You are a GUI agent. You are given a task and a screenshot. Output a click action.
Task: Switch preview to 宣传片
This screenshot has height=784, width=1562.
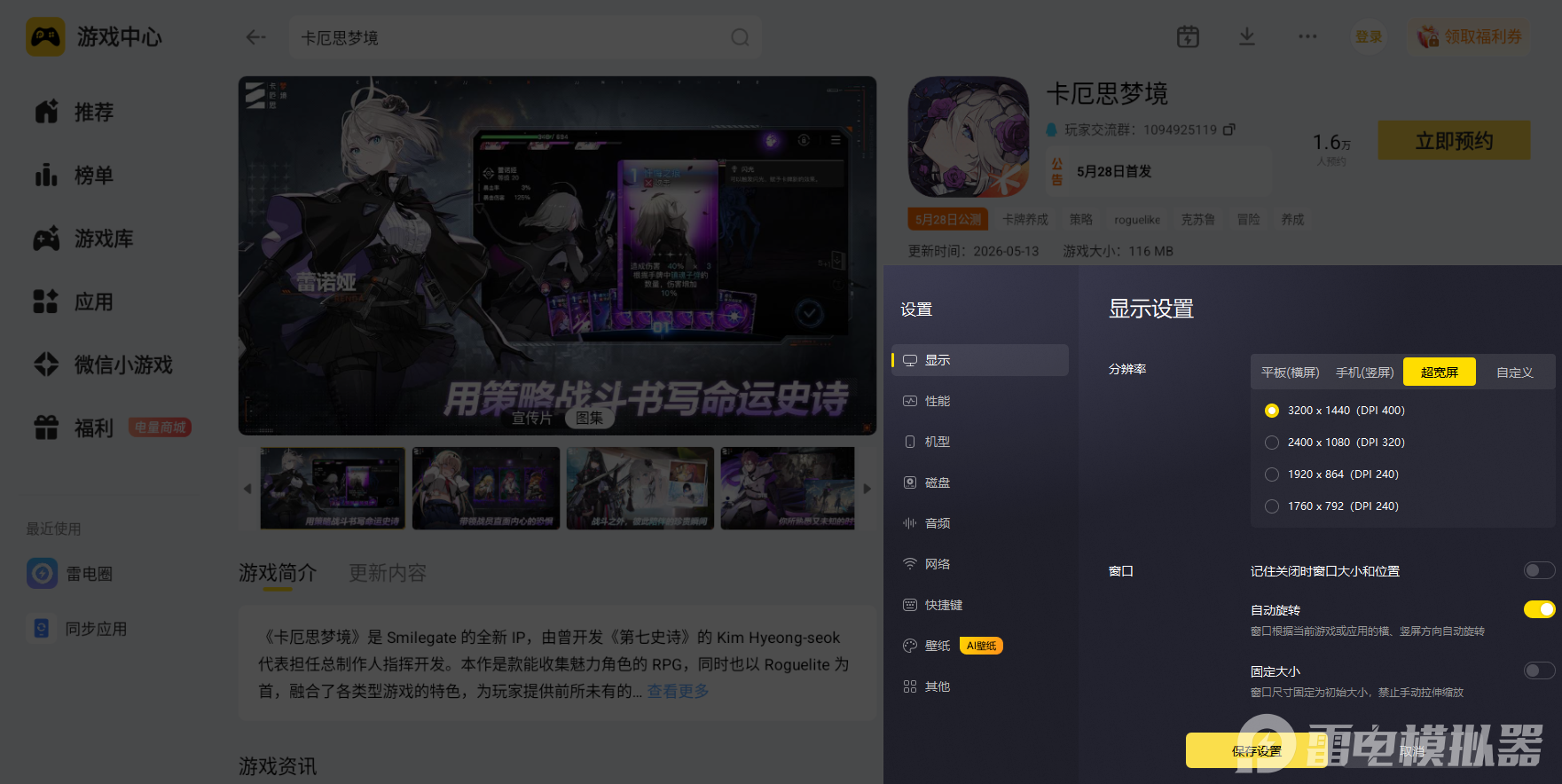pos(531,418)
